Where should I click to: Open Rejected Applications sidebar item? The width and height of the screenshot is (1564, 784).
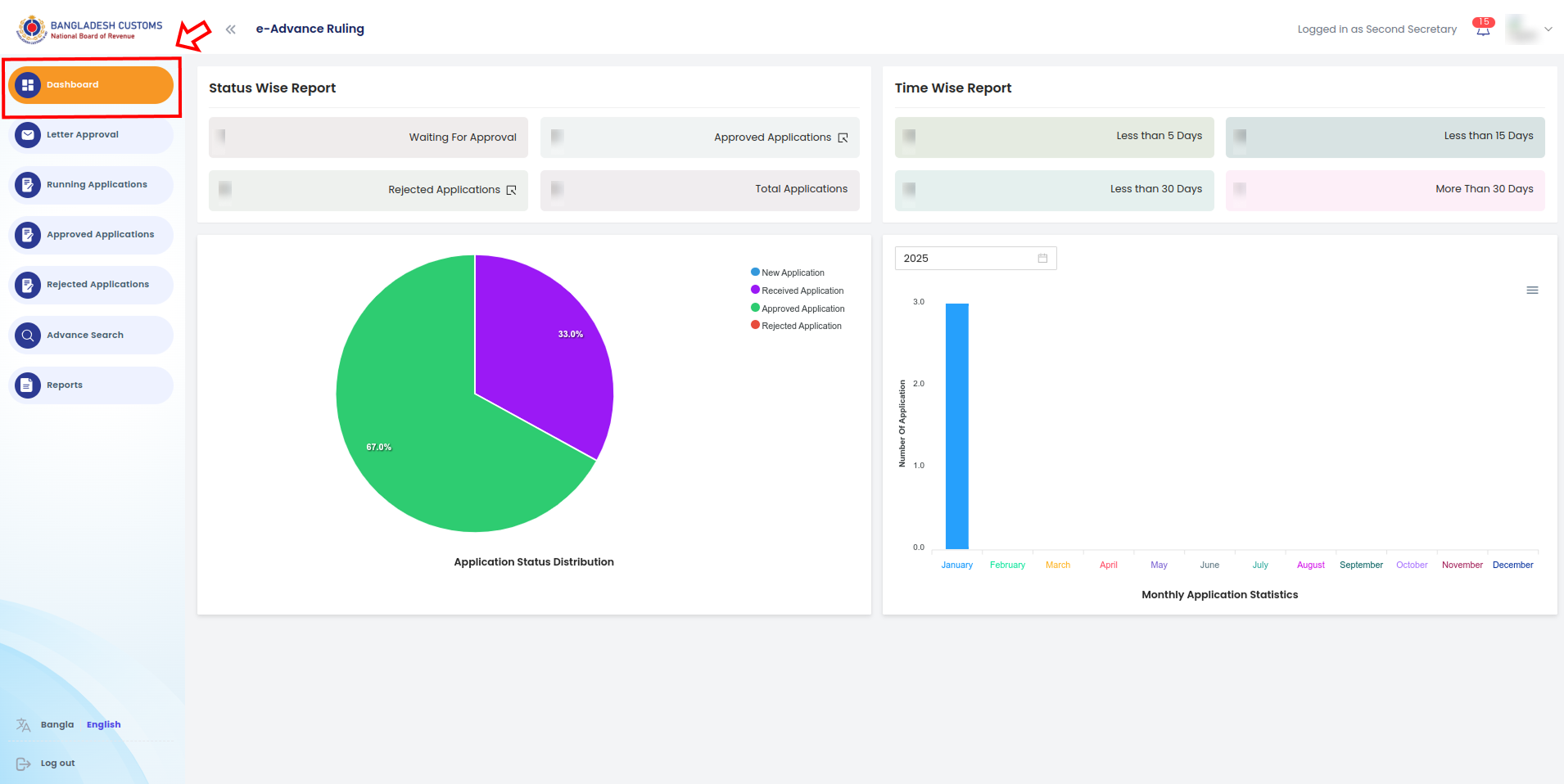click(x=91, y=285)
